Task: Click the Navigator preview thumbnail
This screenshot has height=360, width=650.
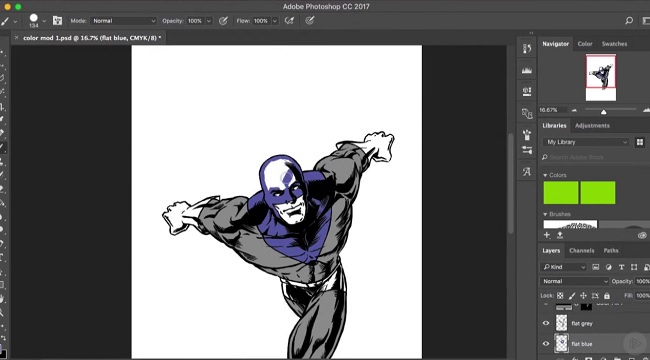Action: [601, 78]
